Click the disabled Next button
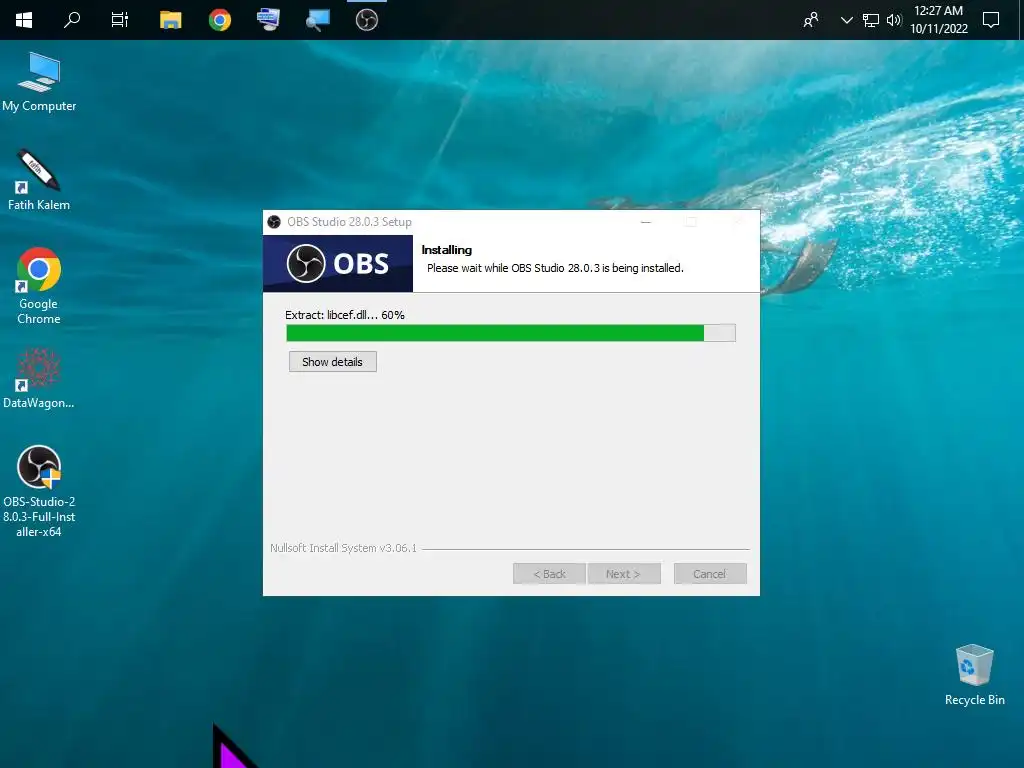1024x768 pixels. point(624,574)
